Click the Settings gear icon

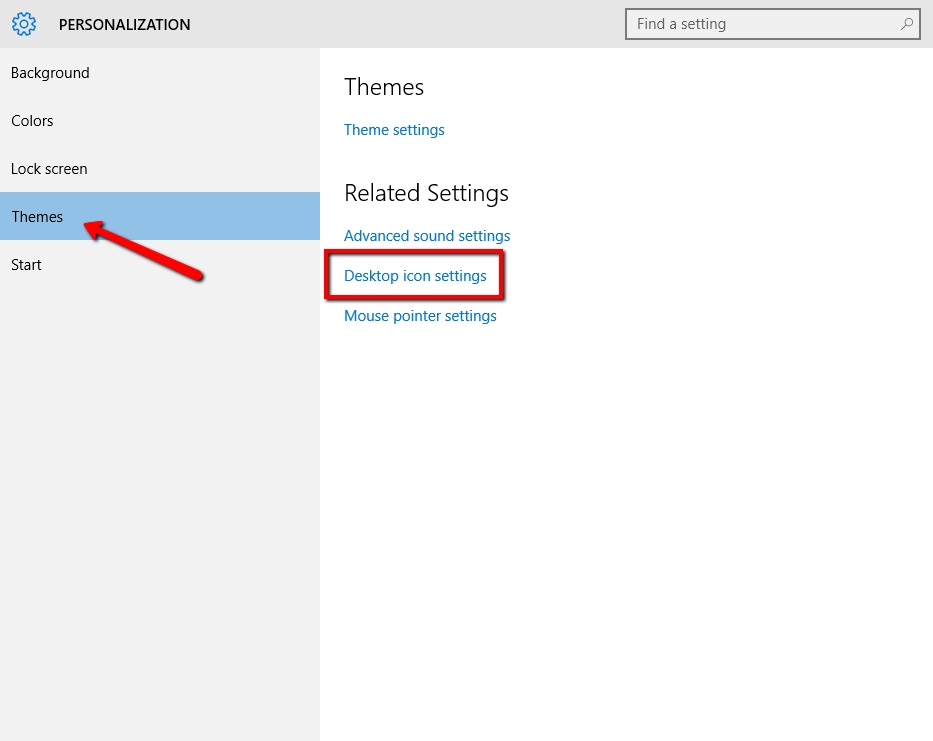click(x=24, y=24)
